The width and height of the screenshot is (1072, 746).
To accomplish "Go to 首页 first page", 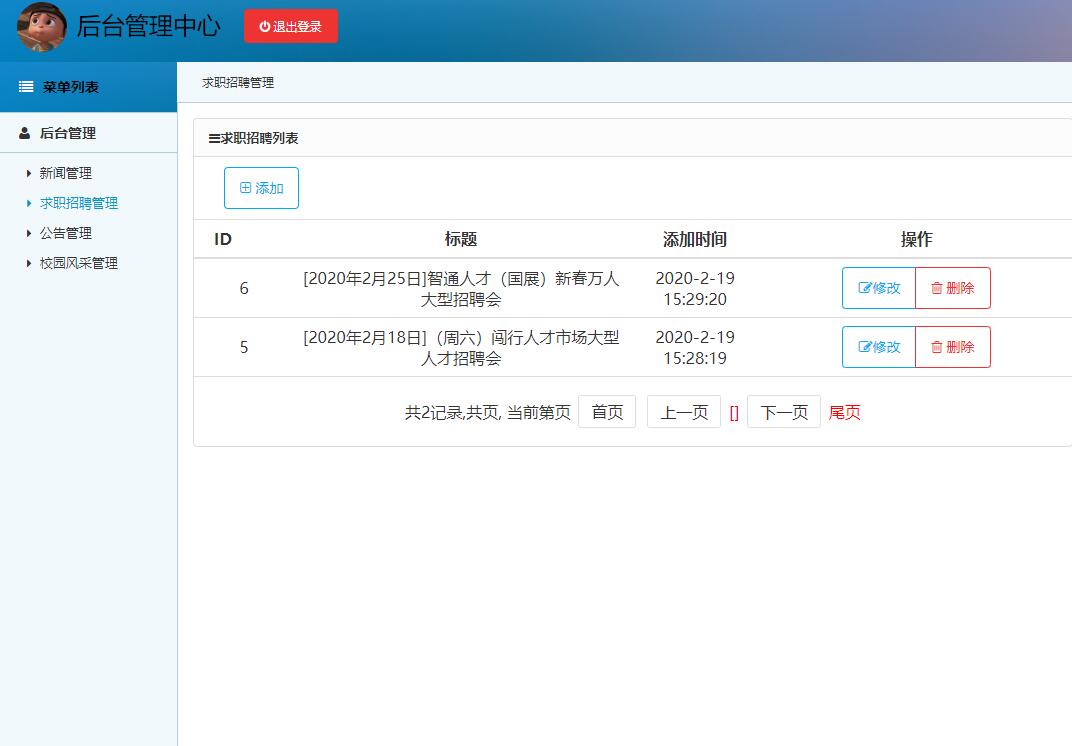I will (x=607, y=412).
